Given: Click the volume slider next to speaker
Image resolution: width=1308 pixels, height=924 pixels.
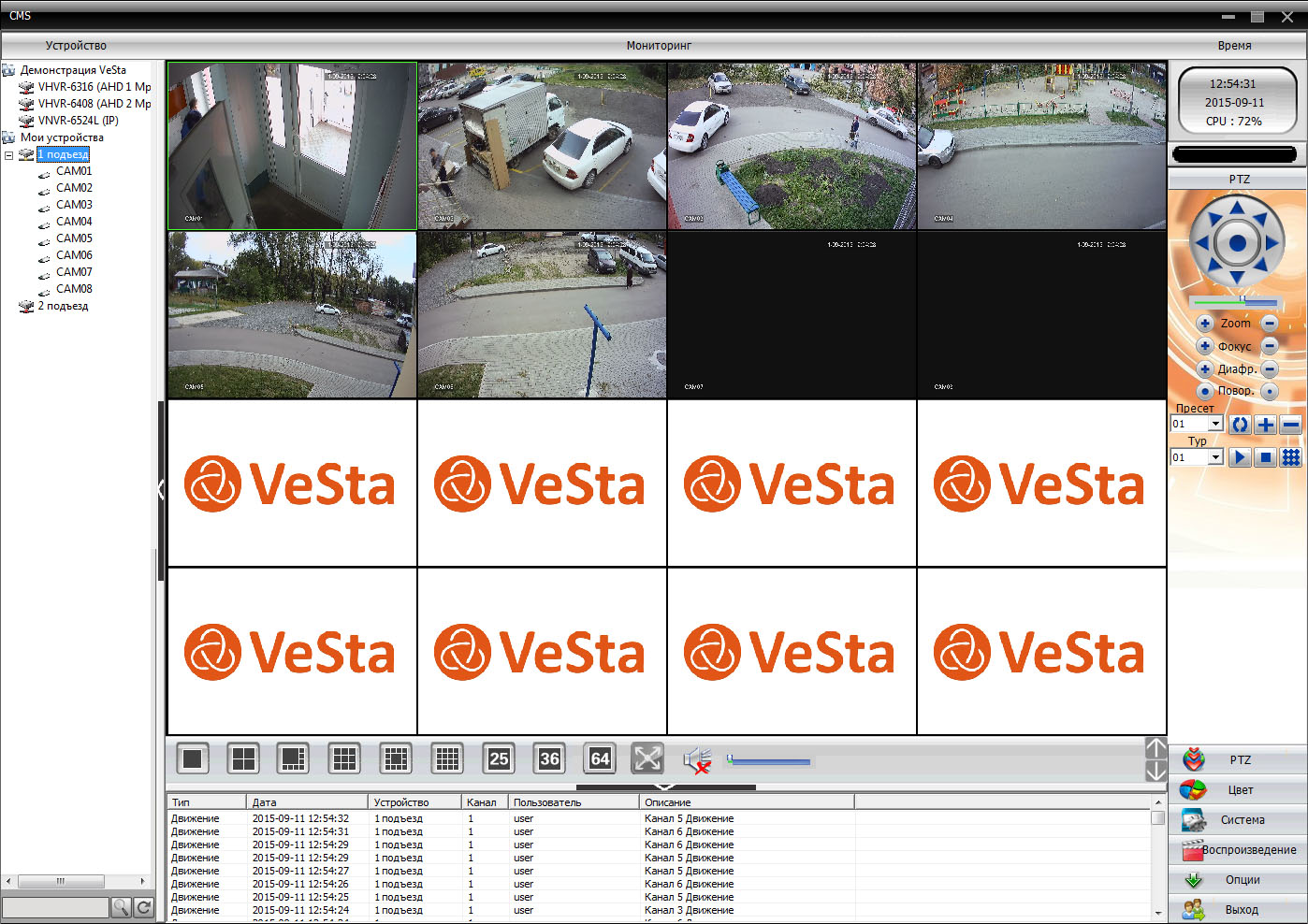Looking at the screenshot, I should pyautogui.click(x=769, y=761).
